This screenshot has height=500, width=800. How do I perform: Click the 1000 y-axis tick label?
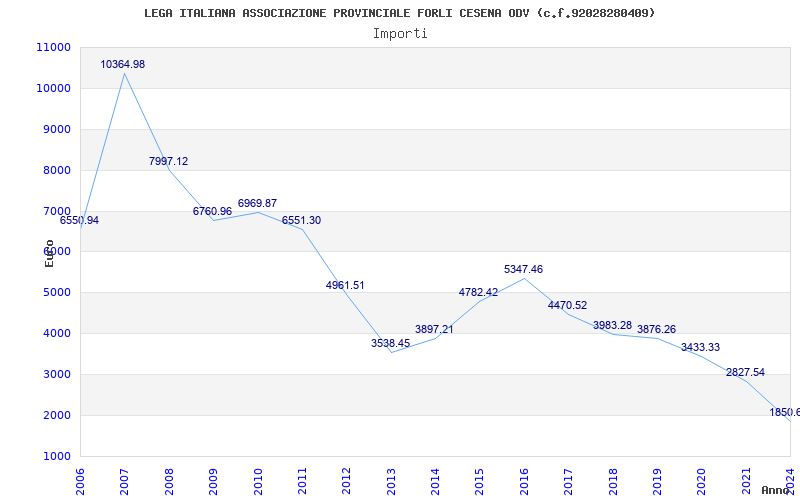[57, 456]
